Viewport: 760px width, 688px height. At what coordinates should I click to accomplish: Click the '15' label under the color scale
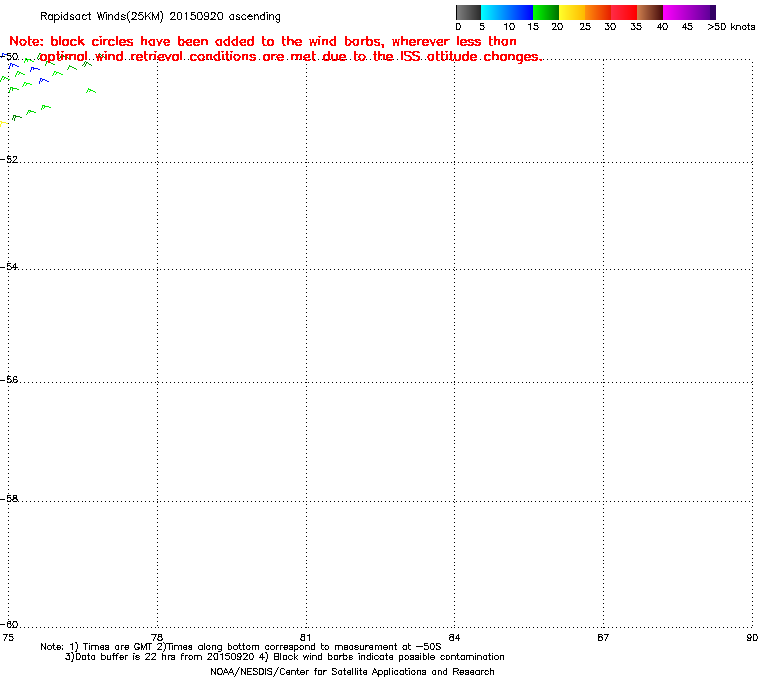pyautogui.click(x=533, y=27)
